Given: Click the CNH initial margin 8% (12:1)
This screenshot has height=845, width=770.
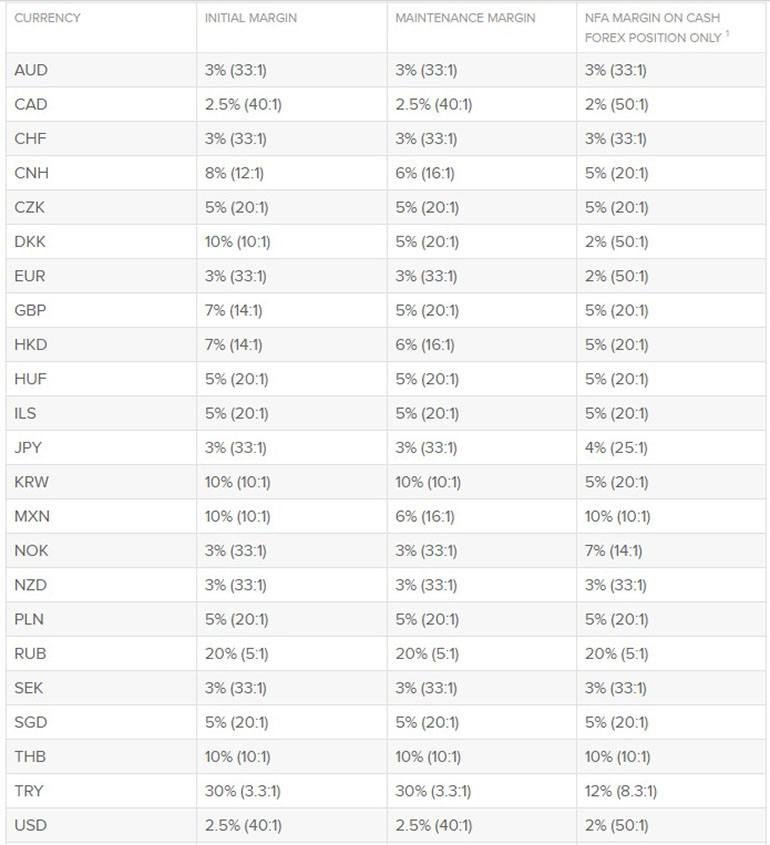Looking at the screenshot, I should 234,173.
